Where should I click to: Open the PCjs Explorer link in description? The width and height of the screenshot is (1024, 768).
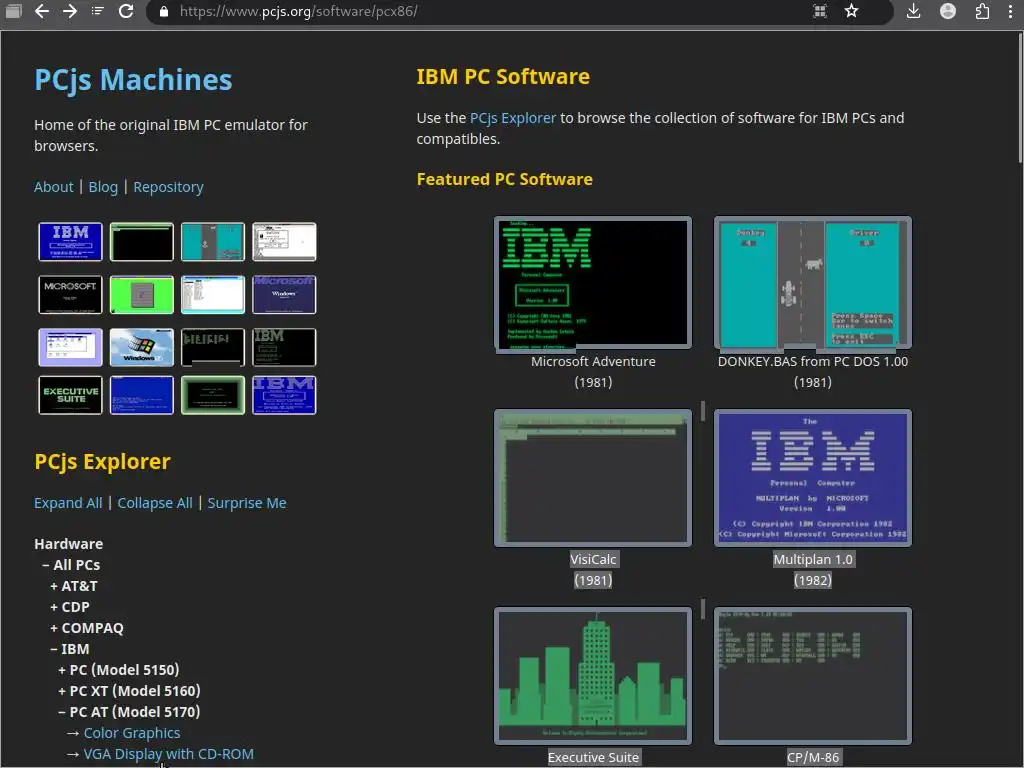click(x=513, y=118)
